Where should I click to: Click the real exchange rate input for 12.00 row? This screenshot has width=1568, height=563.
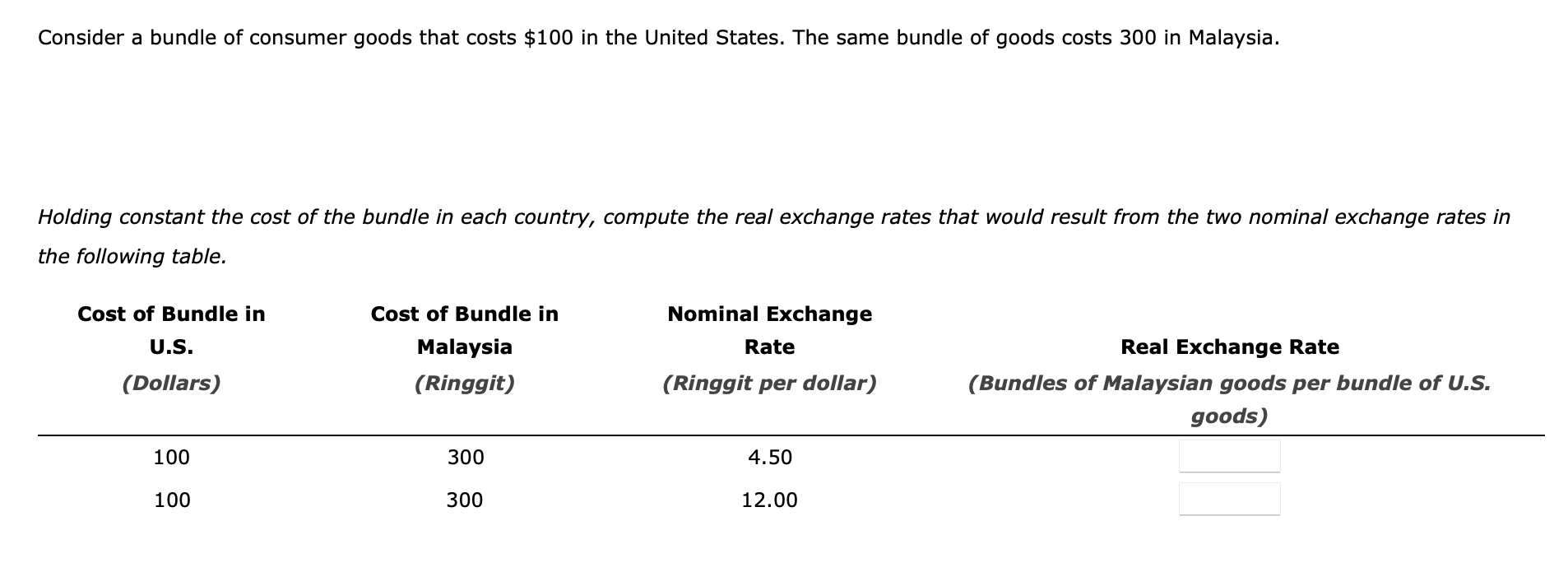point(1229,499)
